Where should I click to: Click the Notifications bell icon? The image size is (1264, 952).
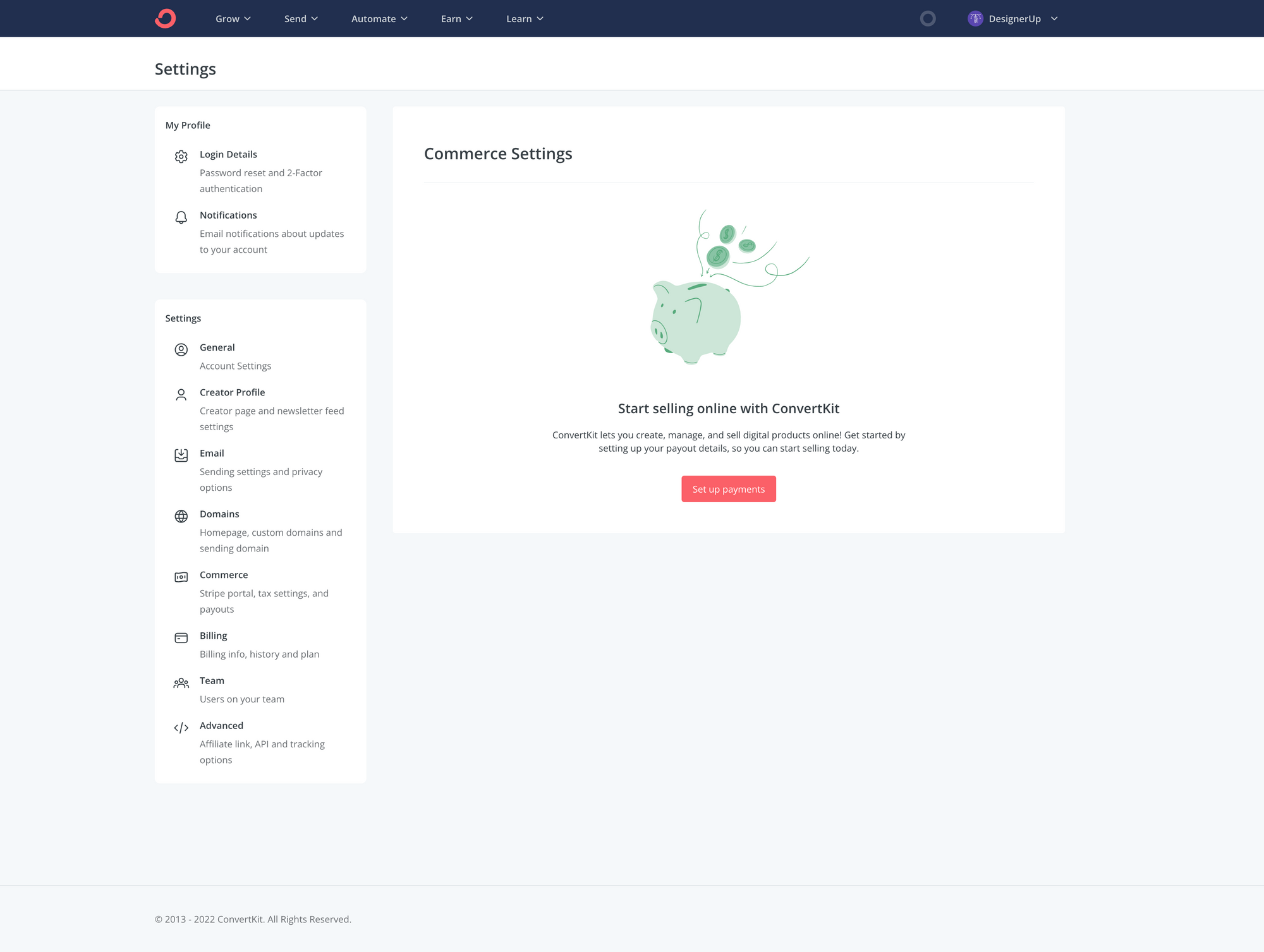(x=181, y=217)
